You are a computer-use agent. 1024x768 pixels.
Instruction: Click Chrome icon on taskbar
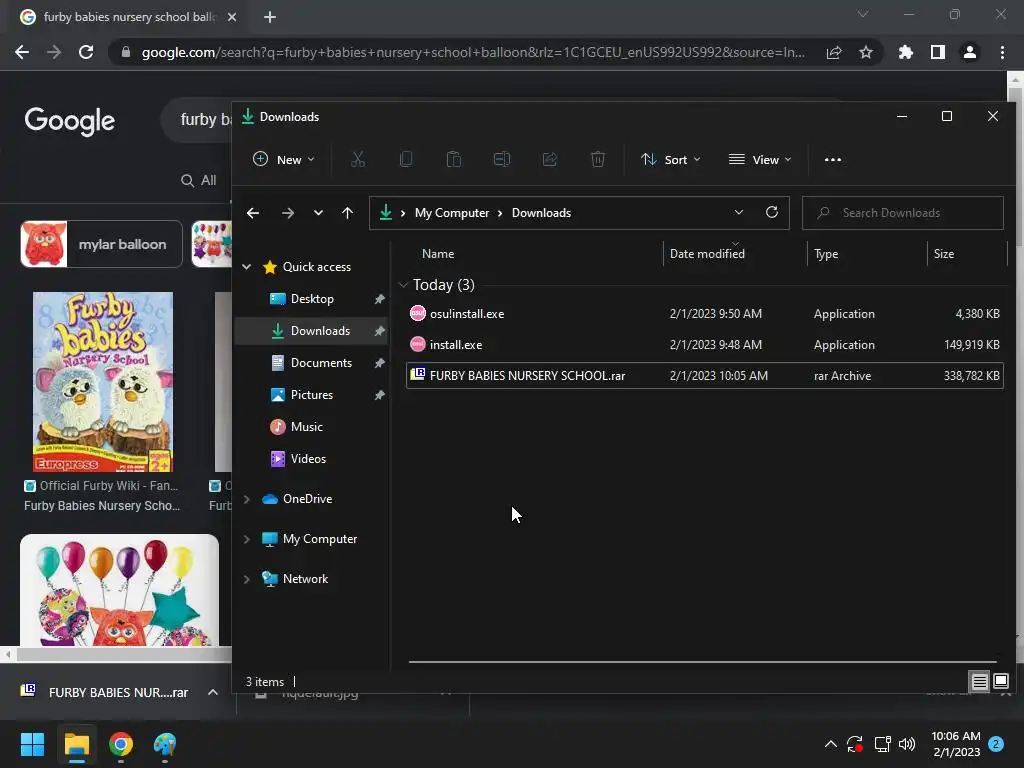[121, 744]
